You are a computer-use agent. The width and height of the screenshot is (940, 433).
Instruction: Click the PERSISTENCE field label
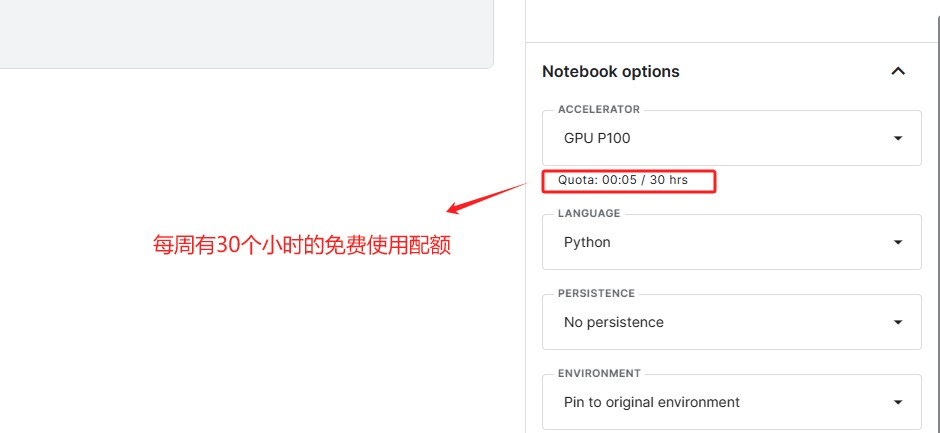tap(596, 293)
